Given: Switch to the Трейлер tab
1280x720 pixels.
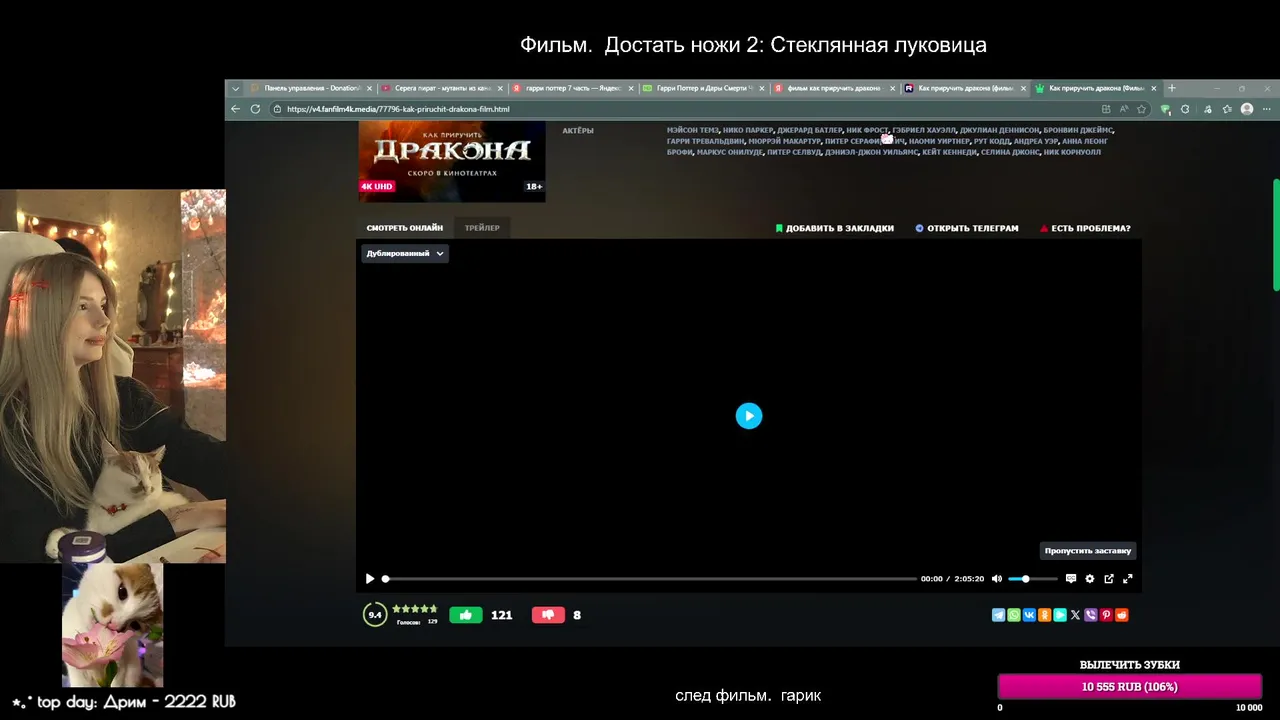Looking at the screenshot, I should 482,228.
